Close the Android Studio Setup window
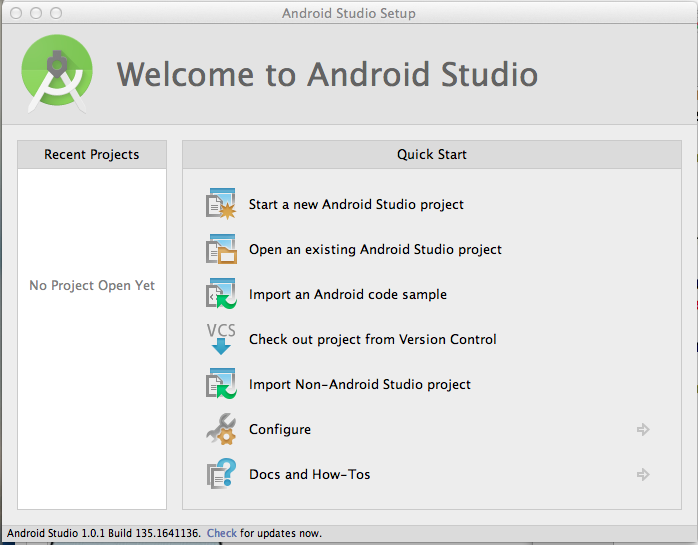 16,13
